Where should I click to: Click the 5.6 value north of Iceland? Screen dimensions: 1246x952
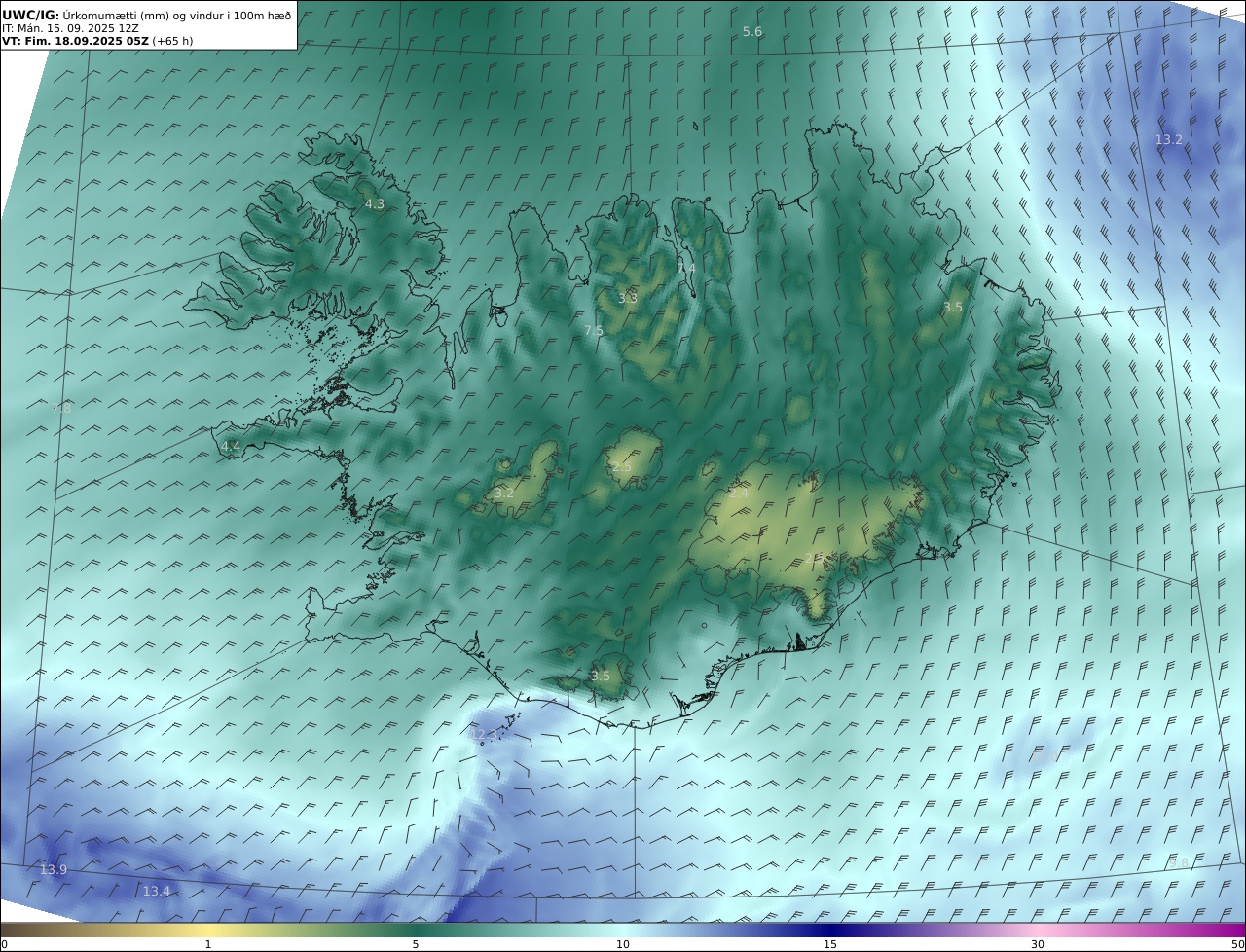click(x=752, y=32)
